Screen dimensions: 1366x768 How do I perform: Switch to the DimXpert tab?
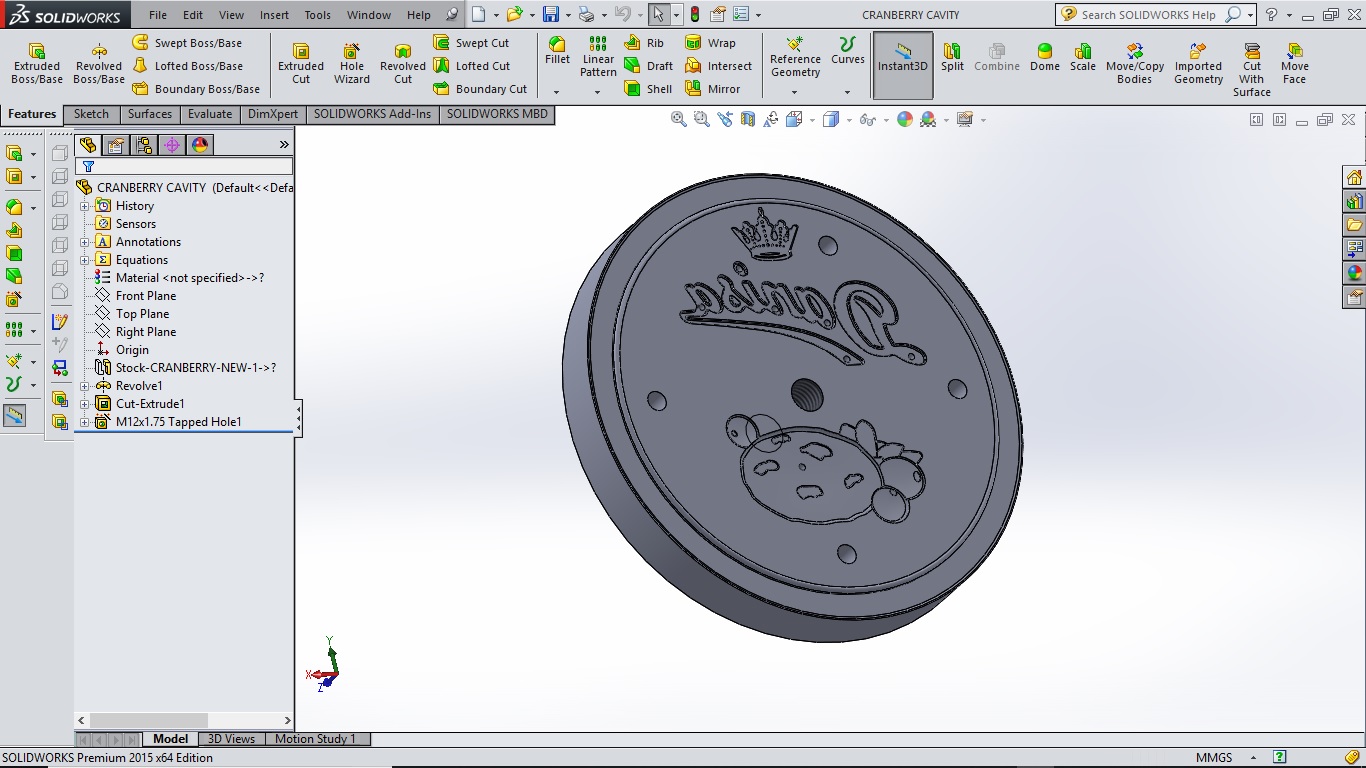(x=273, y=114)
